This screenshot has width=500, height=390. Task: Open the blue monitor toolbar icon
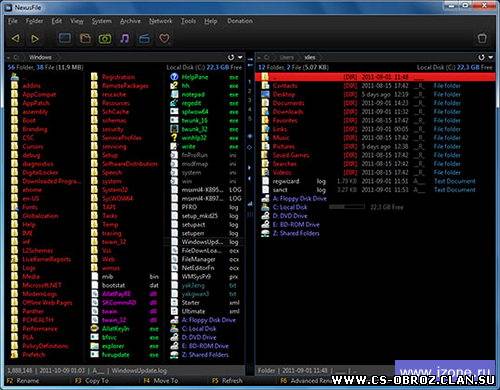pyautogui.click(x=65, y=38)
